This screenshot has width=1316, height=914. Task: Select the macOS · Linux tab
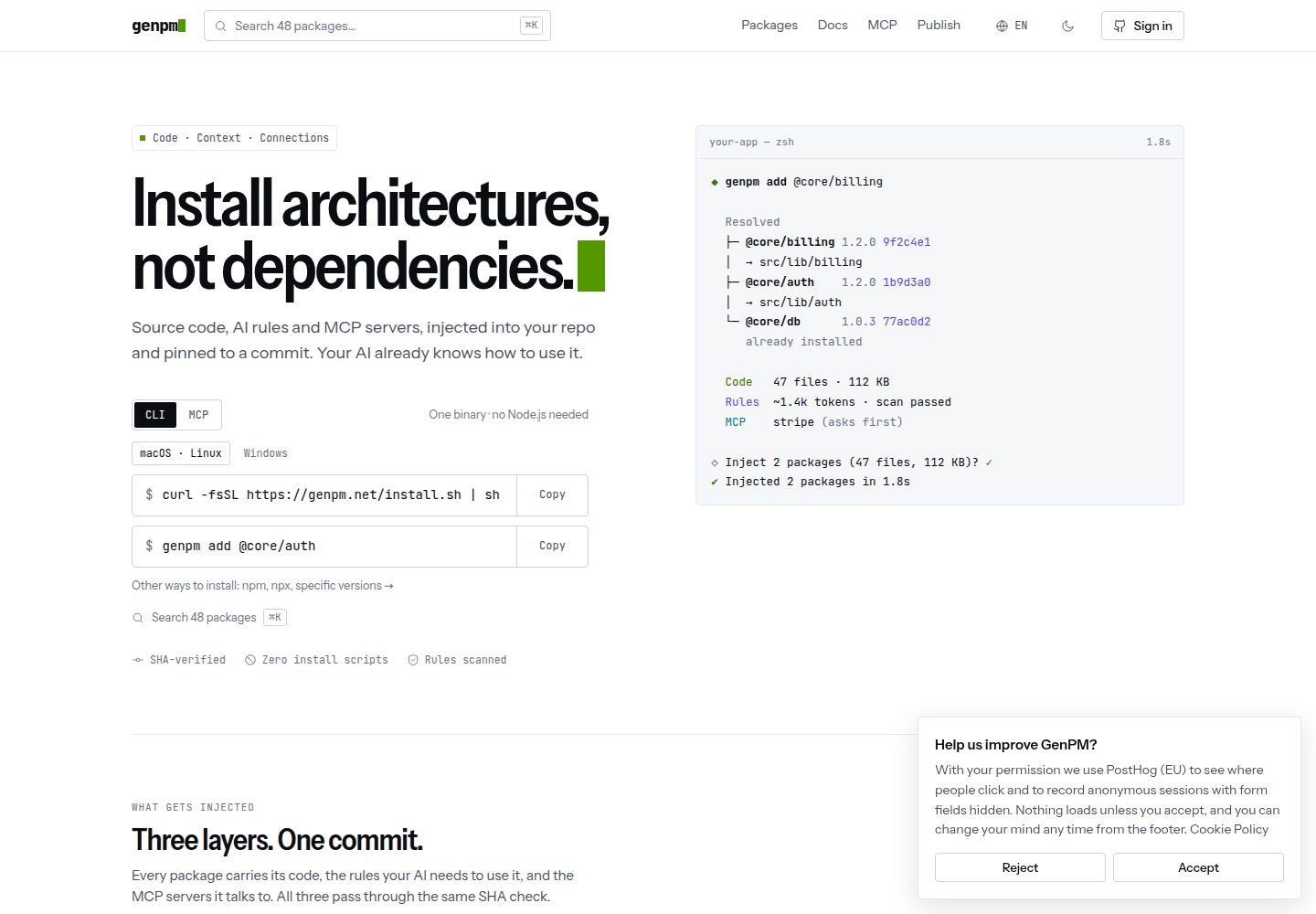tap(181, 453)
